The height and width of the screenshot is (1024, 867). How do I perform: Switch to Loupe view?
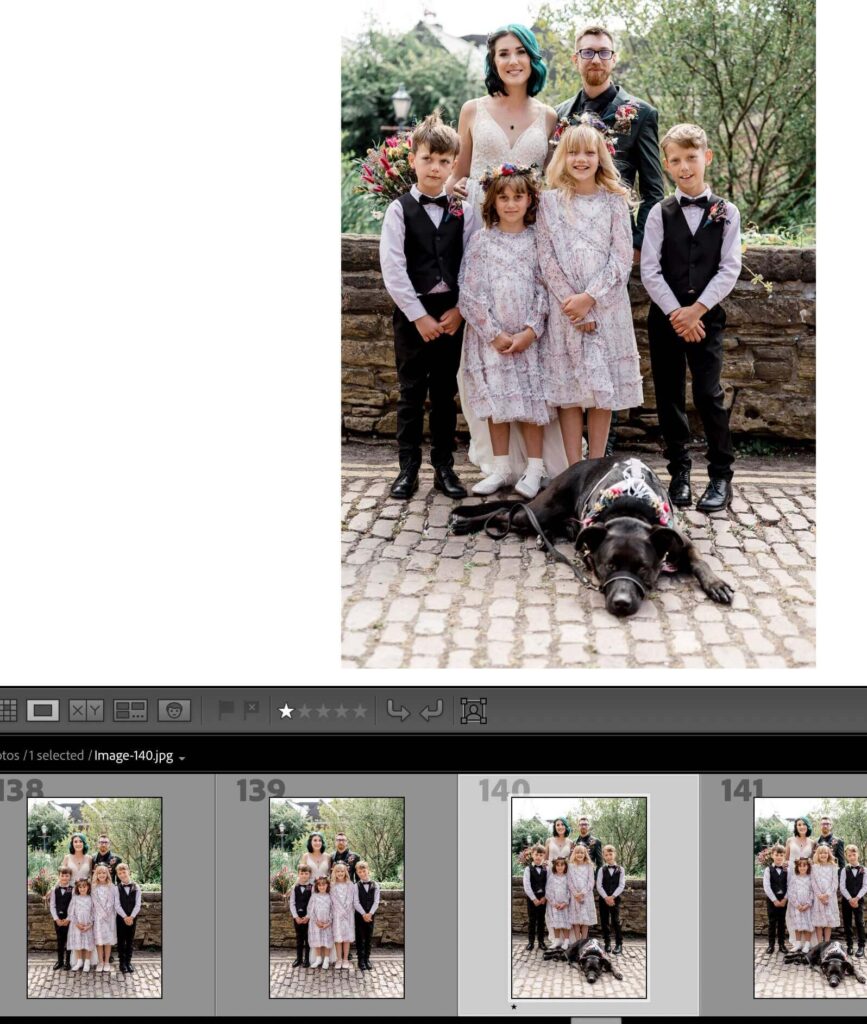(44, 712)
